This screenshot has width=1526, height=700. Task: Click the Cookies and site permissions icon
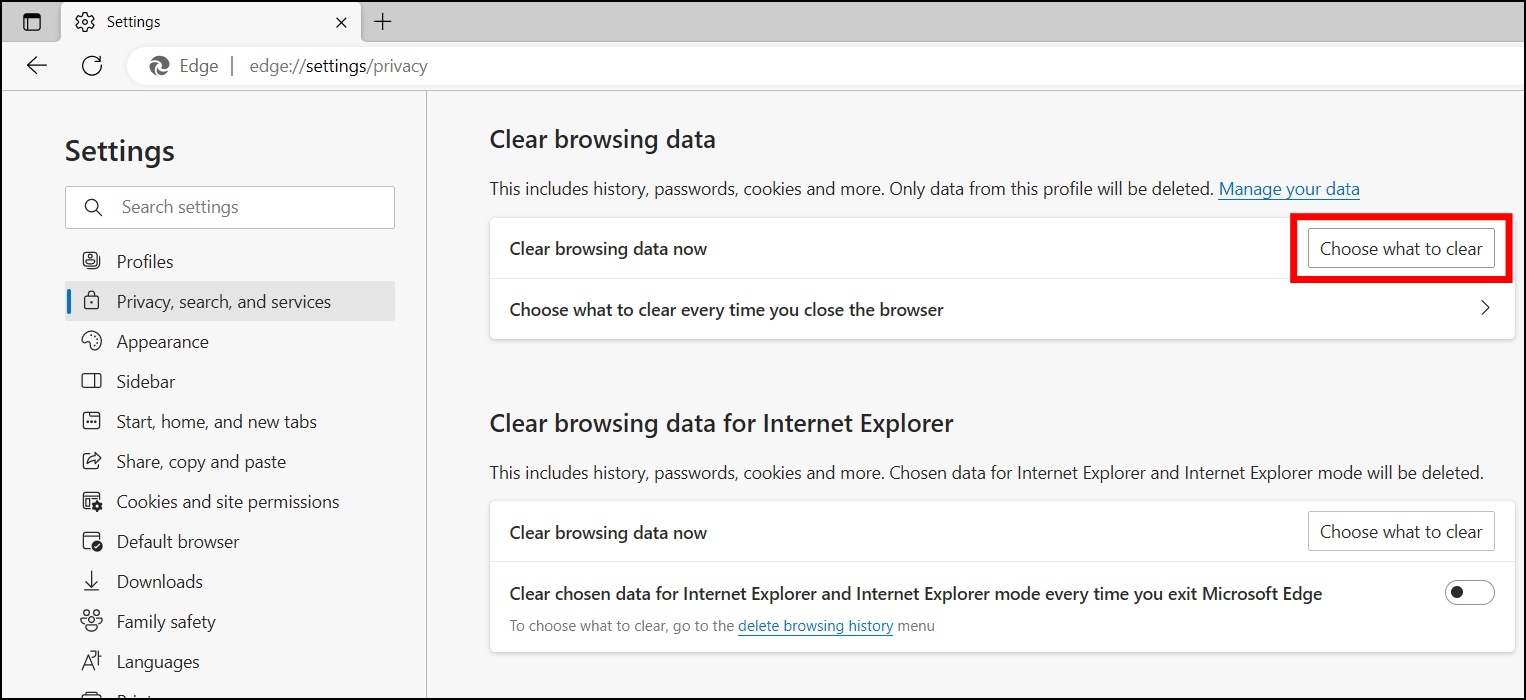[91, 501]
